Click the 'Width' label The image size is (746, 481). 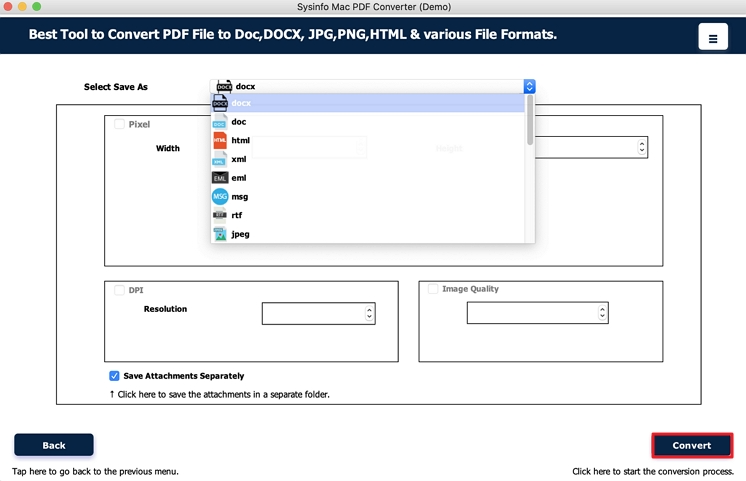[x=168, y=148]
